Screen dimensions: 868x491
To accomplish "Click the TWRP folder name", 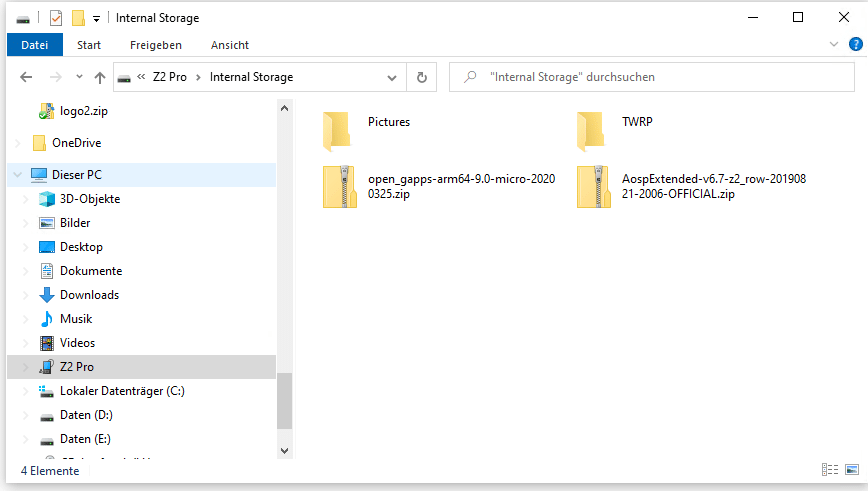I will coord(637,122).
